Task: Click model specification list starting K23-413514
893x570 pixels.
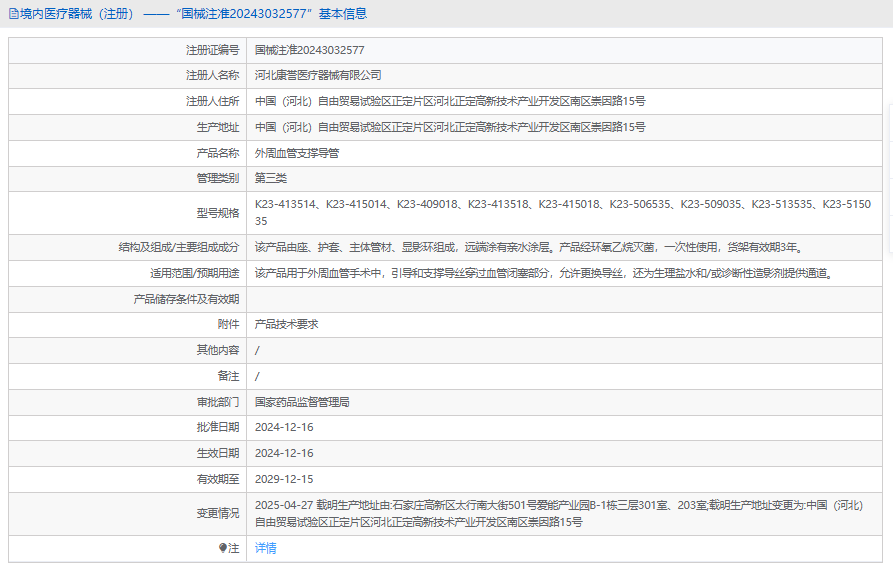Action: click(x=563, y=212)
